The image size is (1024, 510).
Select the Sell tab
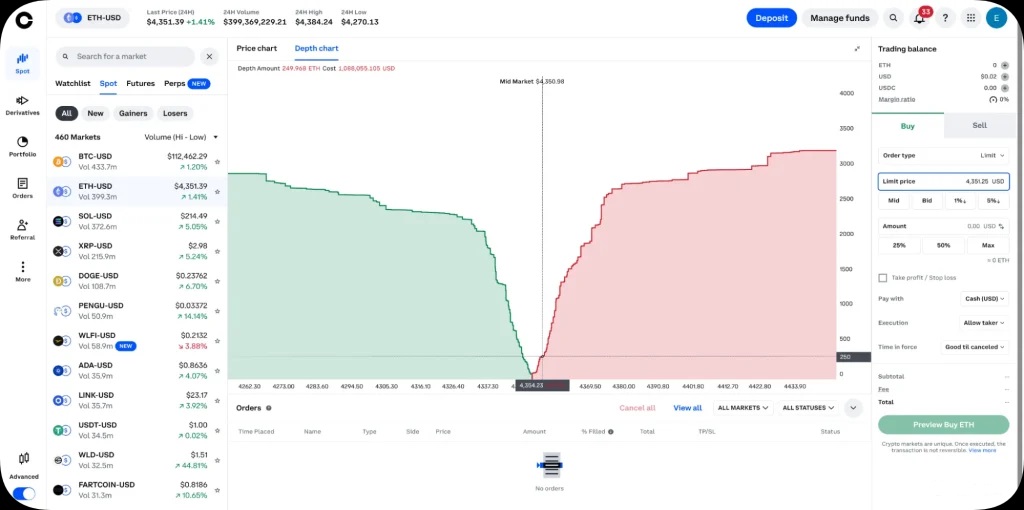[x=979, y=126]
